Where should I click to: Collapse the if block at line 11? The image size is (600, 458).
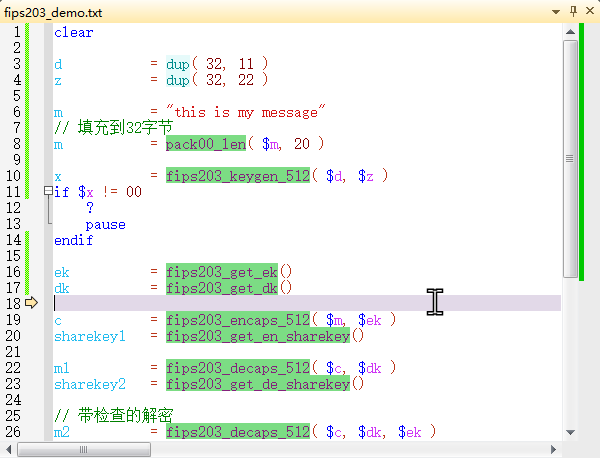pyautogui.click(x=48, y=192)
